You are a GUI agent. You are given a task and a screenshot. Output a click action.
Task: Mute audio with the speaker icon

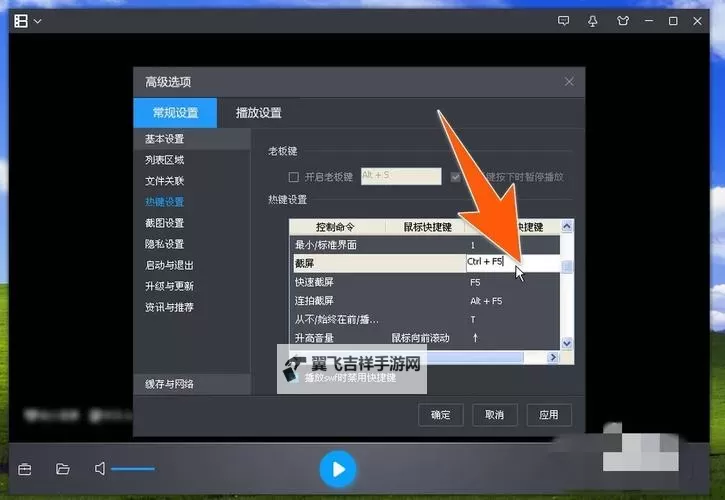[99, 469]
